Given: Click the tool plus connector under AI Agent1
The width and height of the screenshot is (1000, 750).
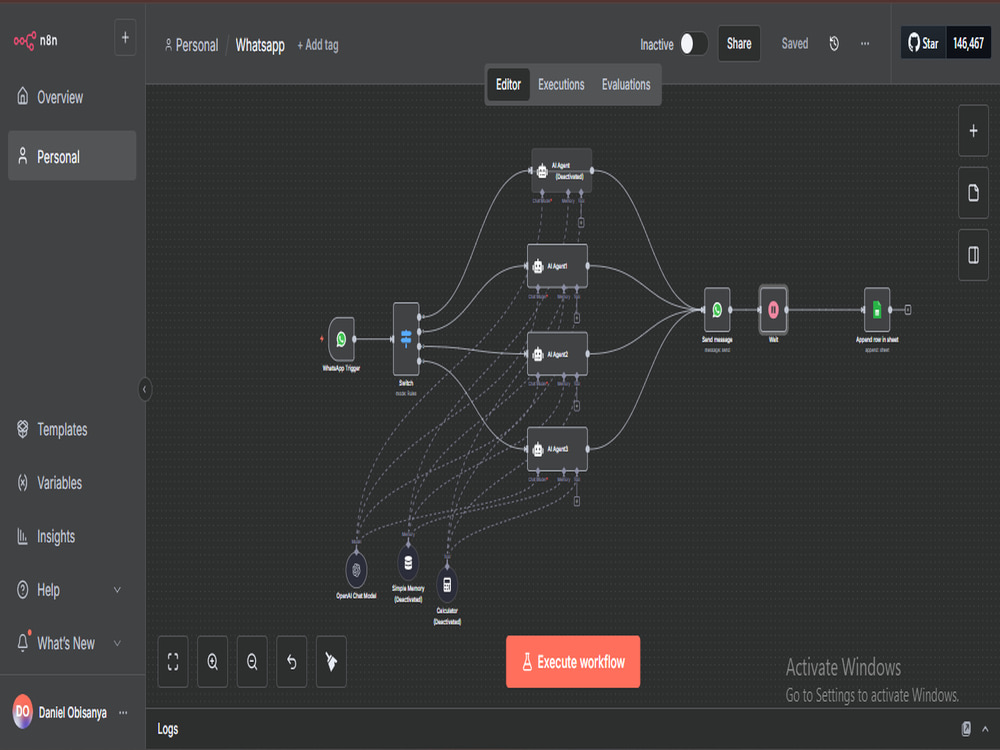Looking at the screenshot, I should (x=577, y=318).
